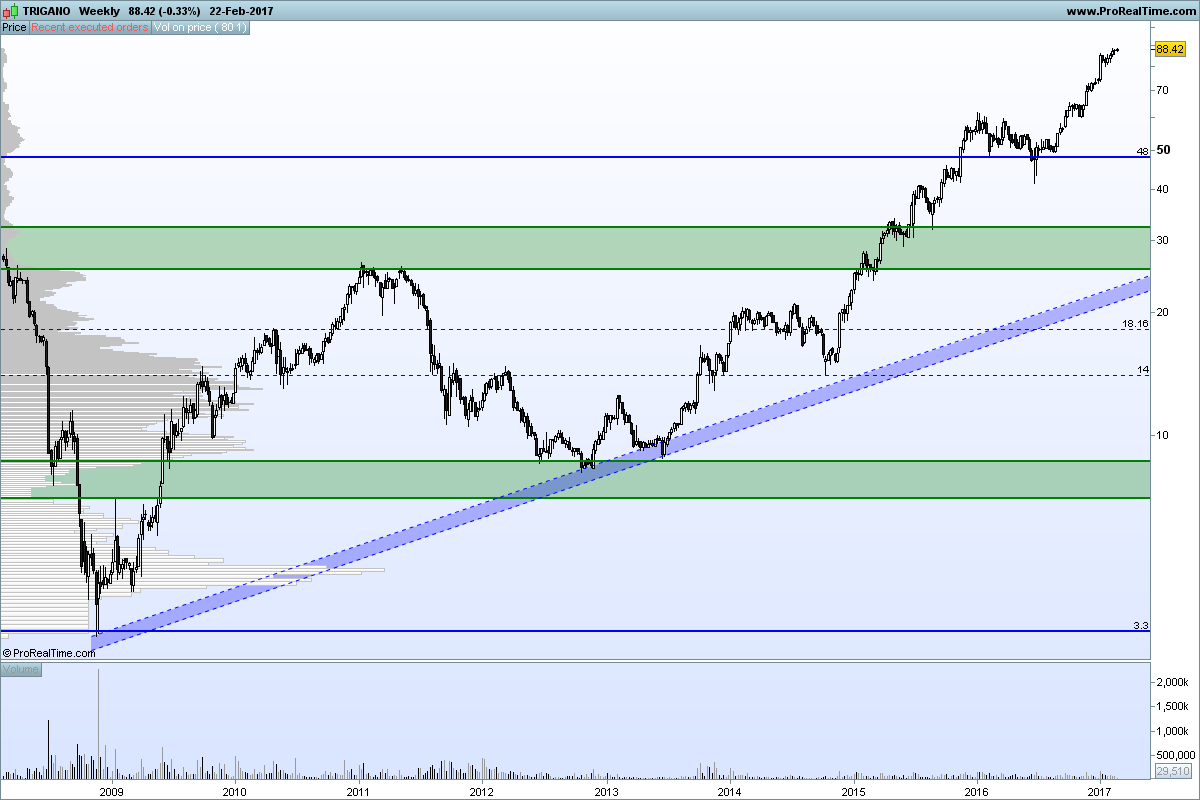Select the Vol on price (80 1) label
1200x800 pixels.
point(200,27)
